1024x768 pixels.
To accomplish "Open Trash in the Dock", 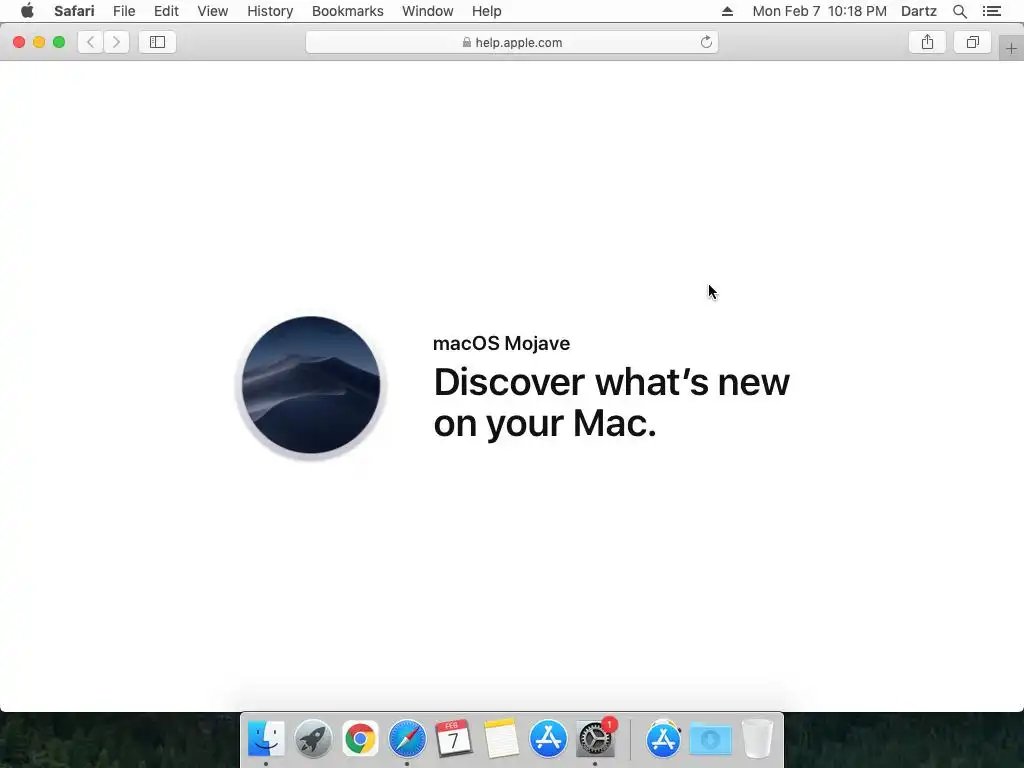I will point(758,739).
